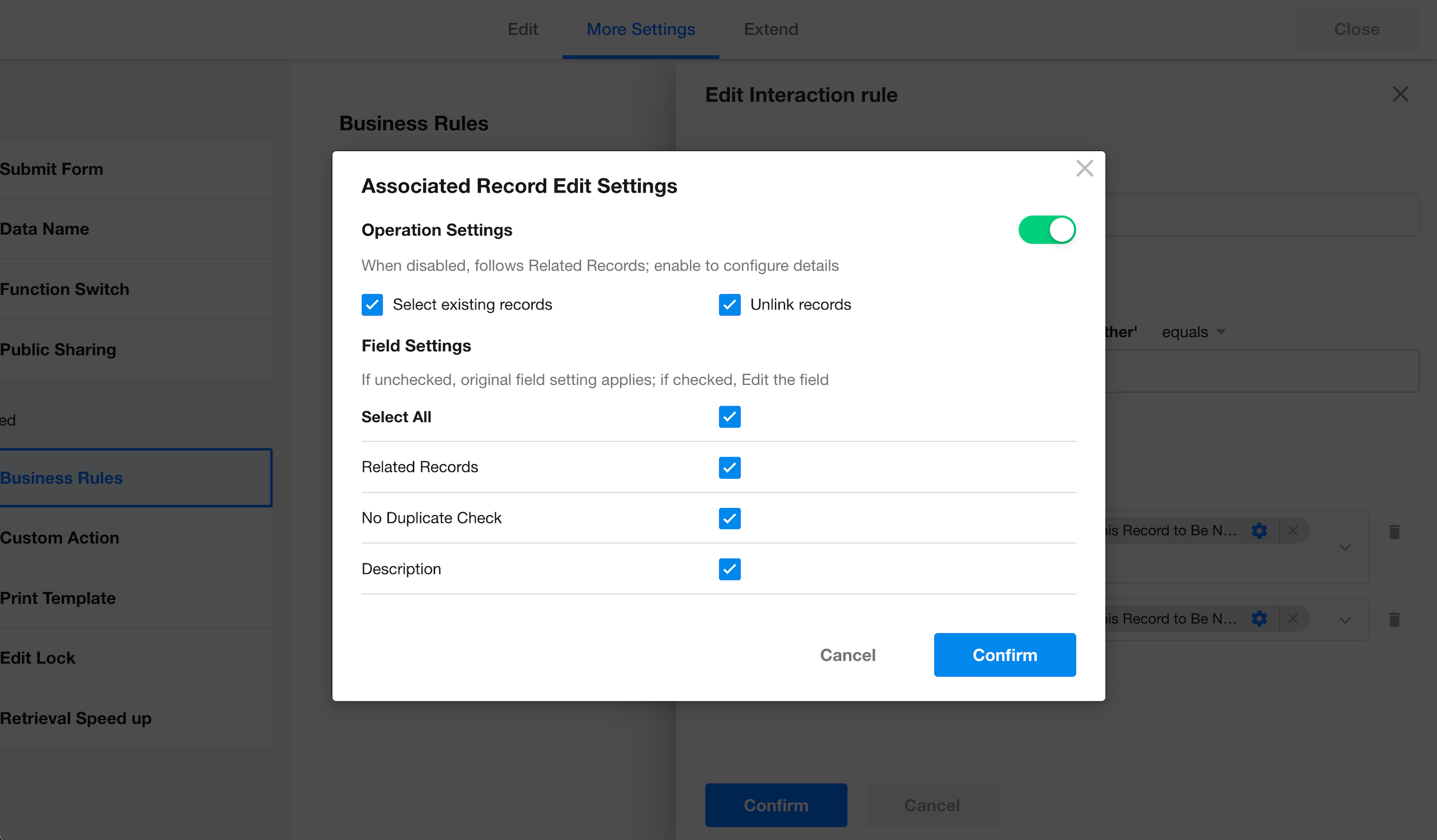Open gear settings on first record chip
The image size is (1437, 840).
[x=1259, y=530]
